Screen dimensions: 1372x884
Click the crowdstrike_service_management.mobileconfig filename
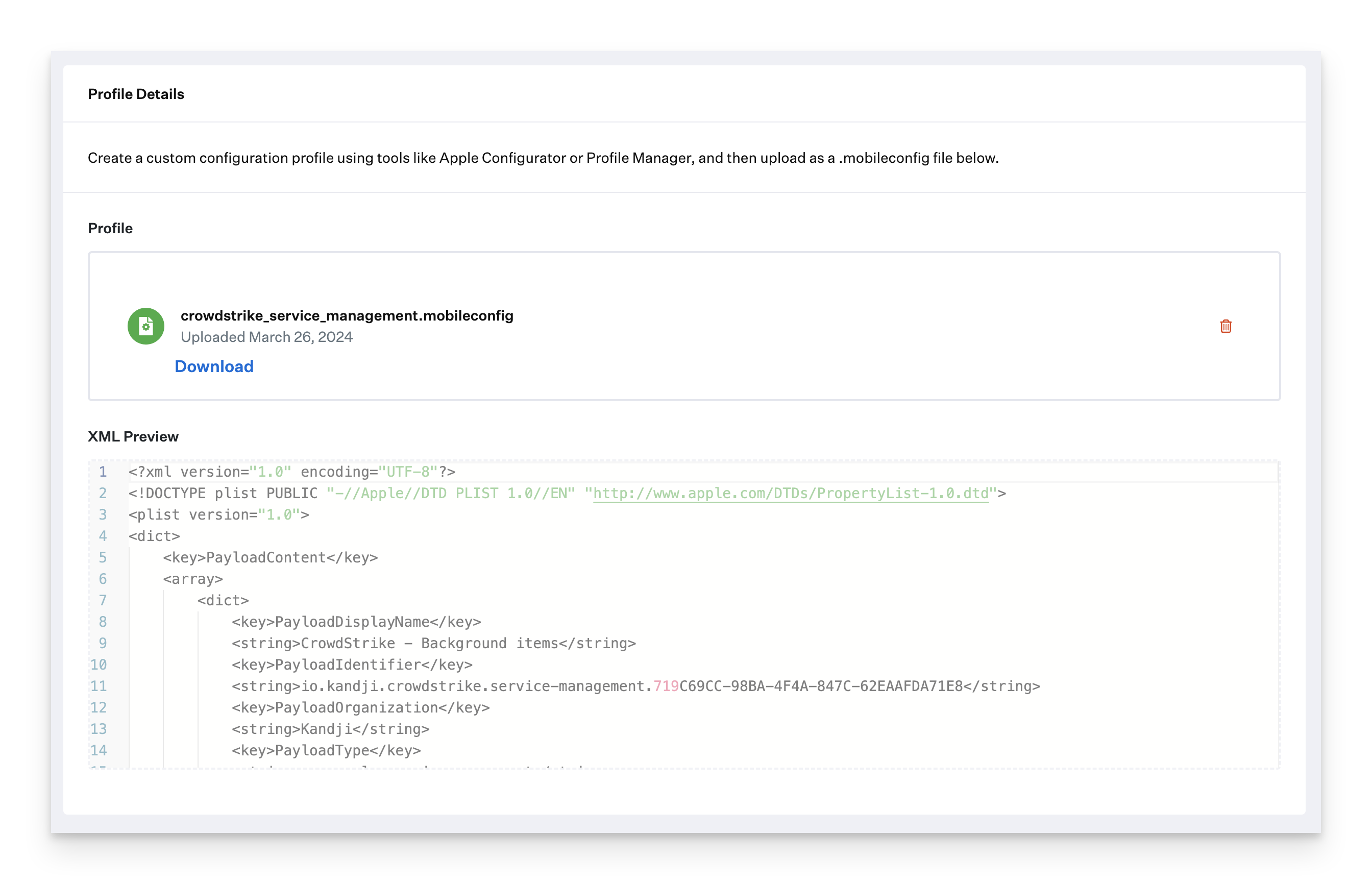click(x=347, y=316)
